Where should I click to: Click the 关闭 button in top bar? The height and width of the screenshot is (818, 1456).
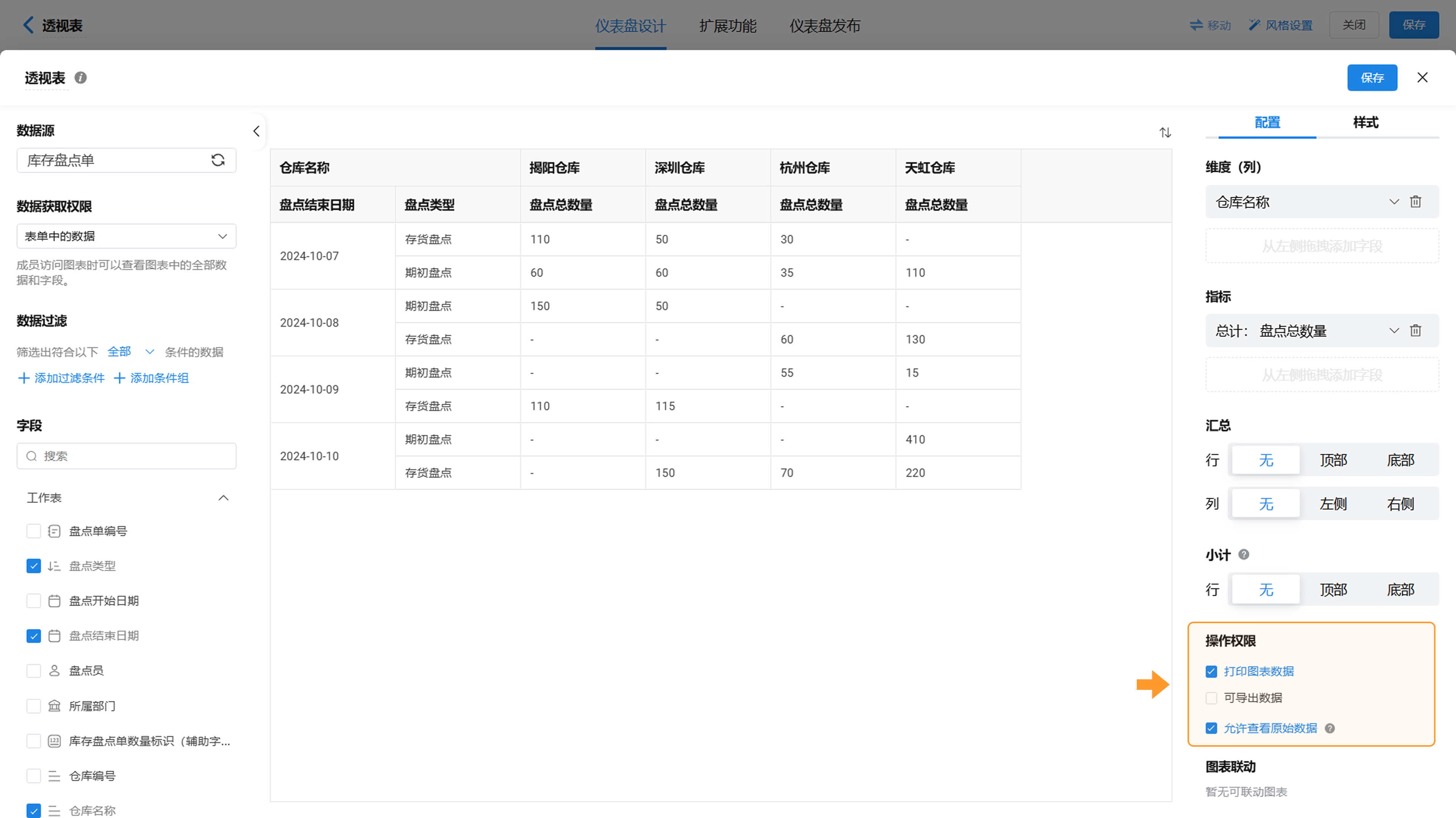(x=1354, y=25)
